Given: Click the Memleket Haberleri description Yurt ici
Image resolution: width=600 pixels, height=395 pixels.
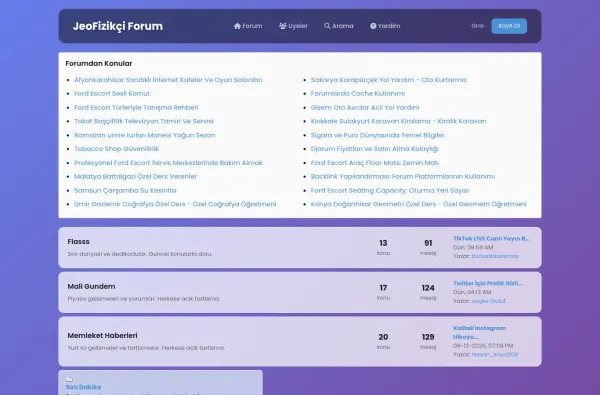Looking at the screenshot, I should 146,348.
